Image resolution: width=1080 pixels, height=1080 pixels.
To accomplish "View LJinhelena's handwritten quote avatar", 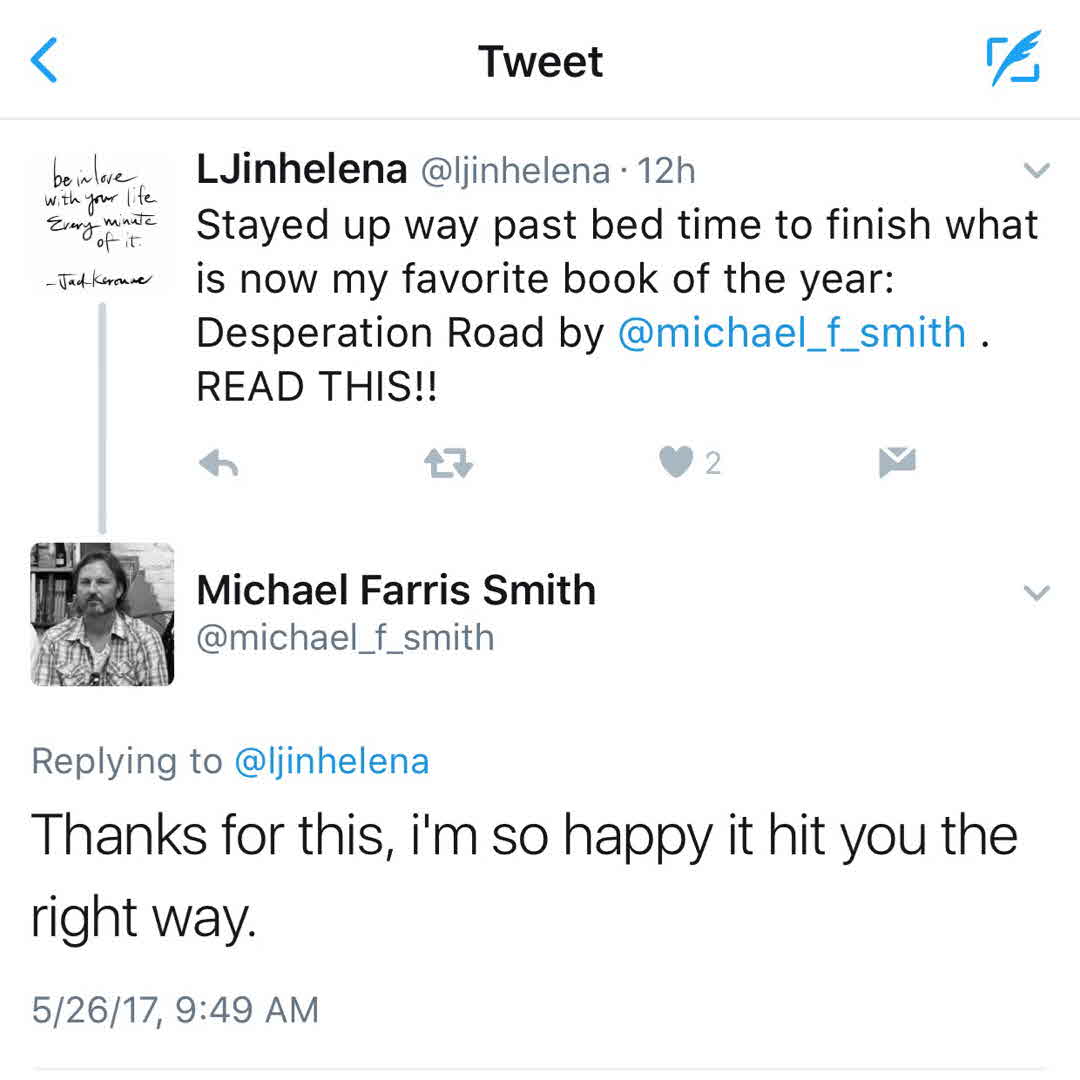I will click(101, 222).
